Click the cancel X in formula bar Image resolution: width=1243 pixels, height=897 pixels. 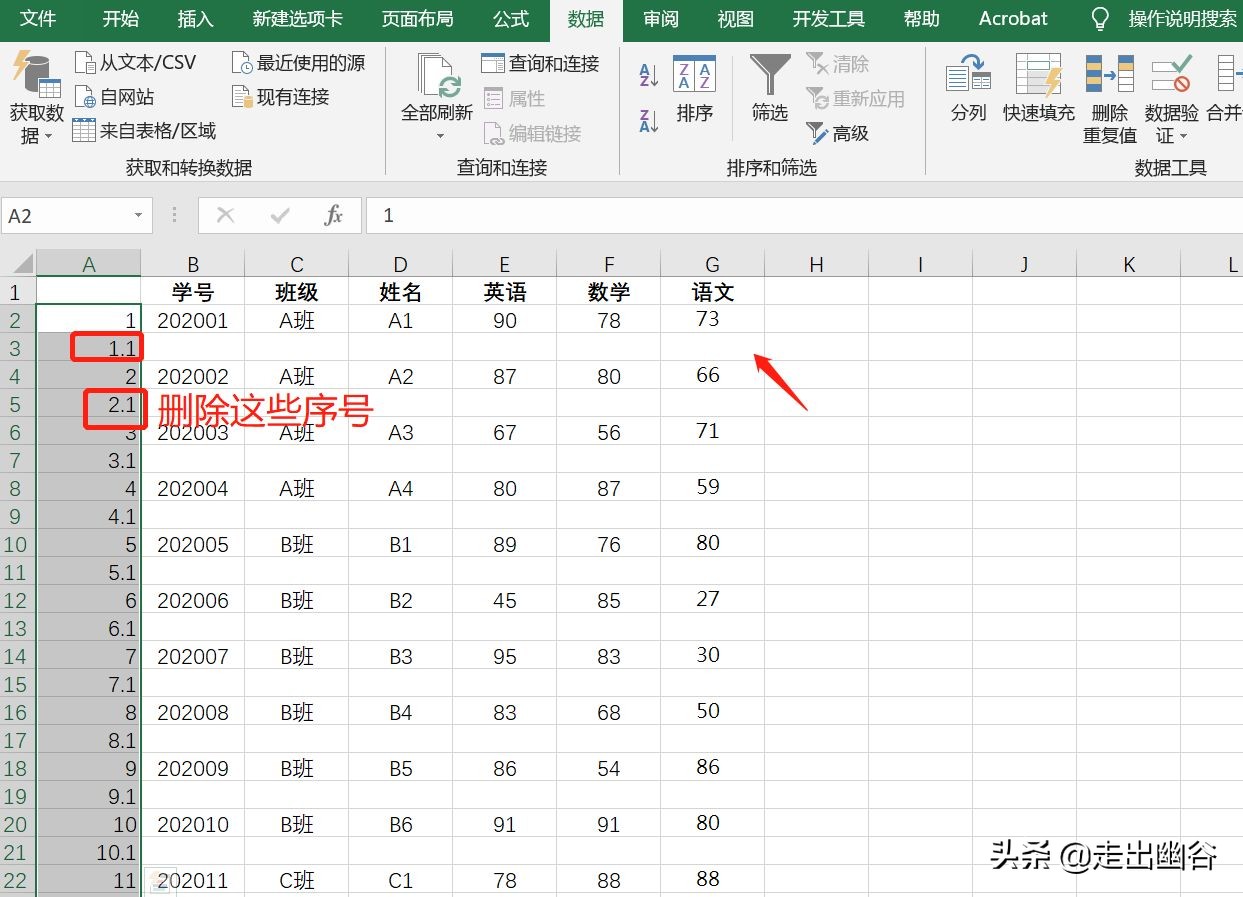(x=226, y=215)
